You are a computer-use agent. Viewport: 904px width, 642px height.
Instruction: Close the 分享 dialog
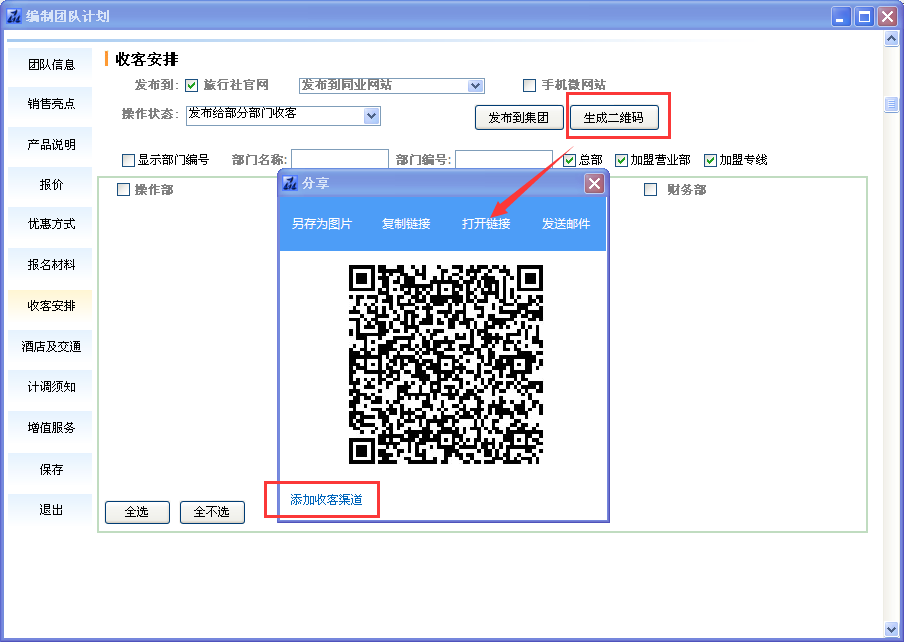(x=594, y=184)
